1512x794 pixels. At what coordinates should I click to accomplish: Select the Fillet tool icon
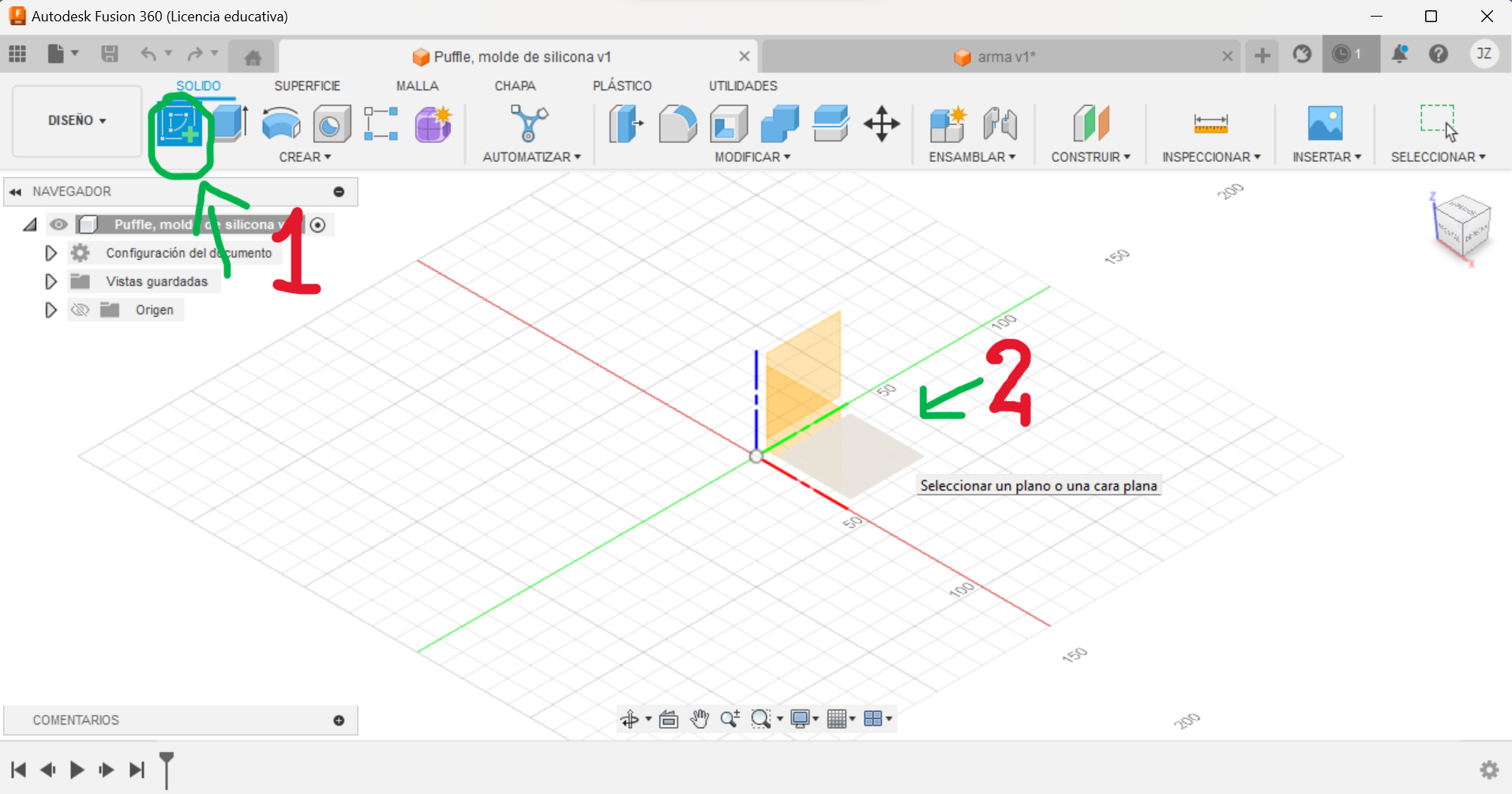click(677, 124)
